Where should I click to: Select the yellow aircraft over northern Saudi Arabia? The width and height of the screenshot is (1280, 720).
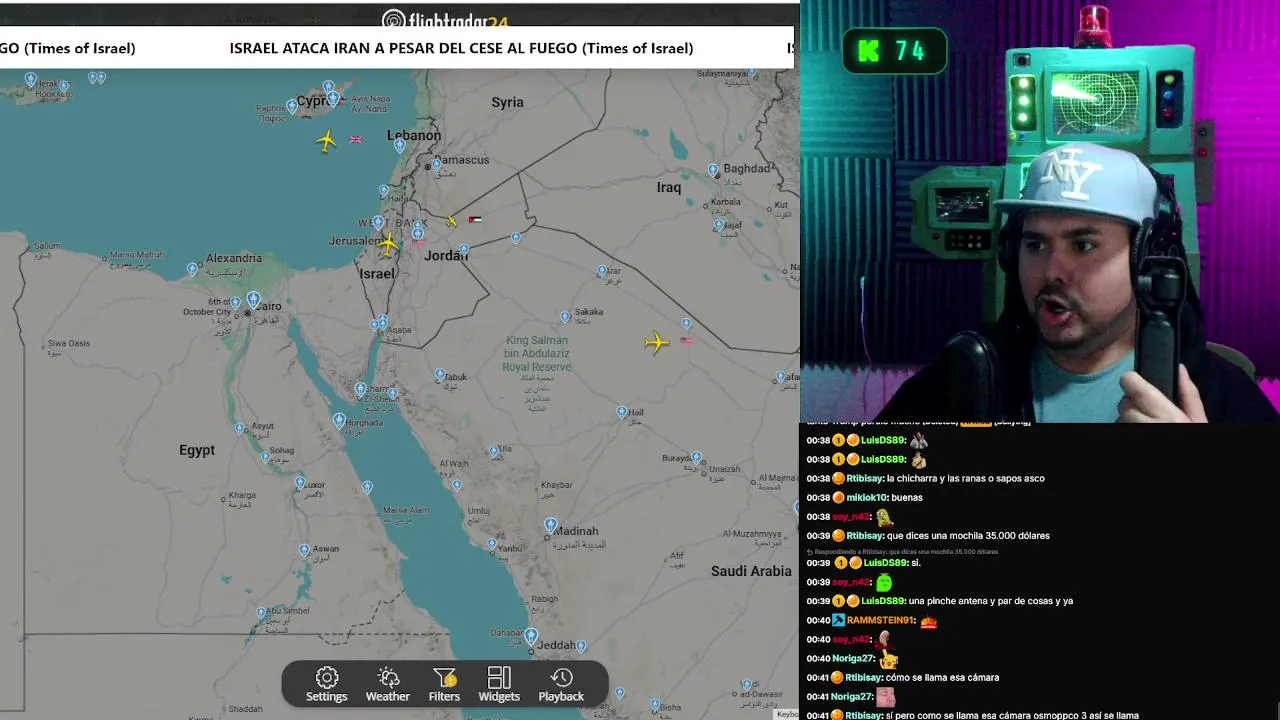(656, 343)
